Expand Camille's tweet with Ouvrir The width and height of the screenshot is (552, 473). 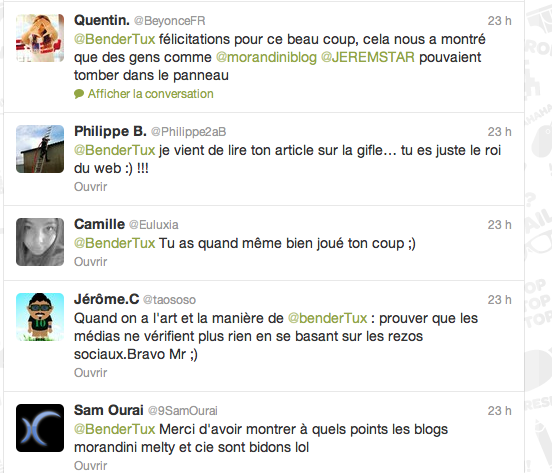point(90,261)
